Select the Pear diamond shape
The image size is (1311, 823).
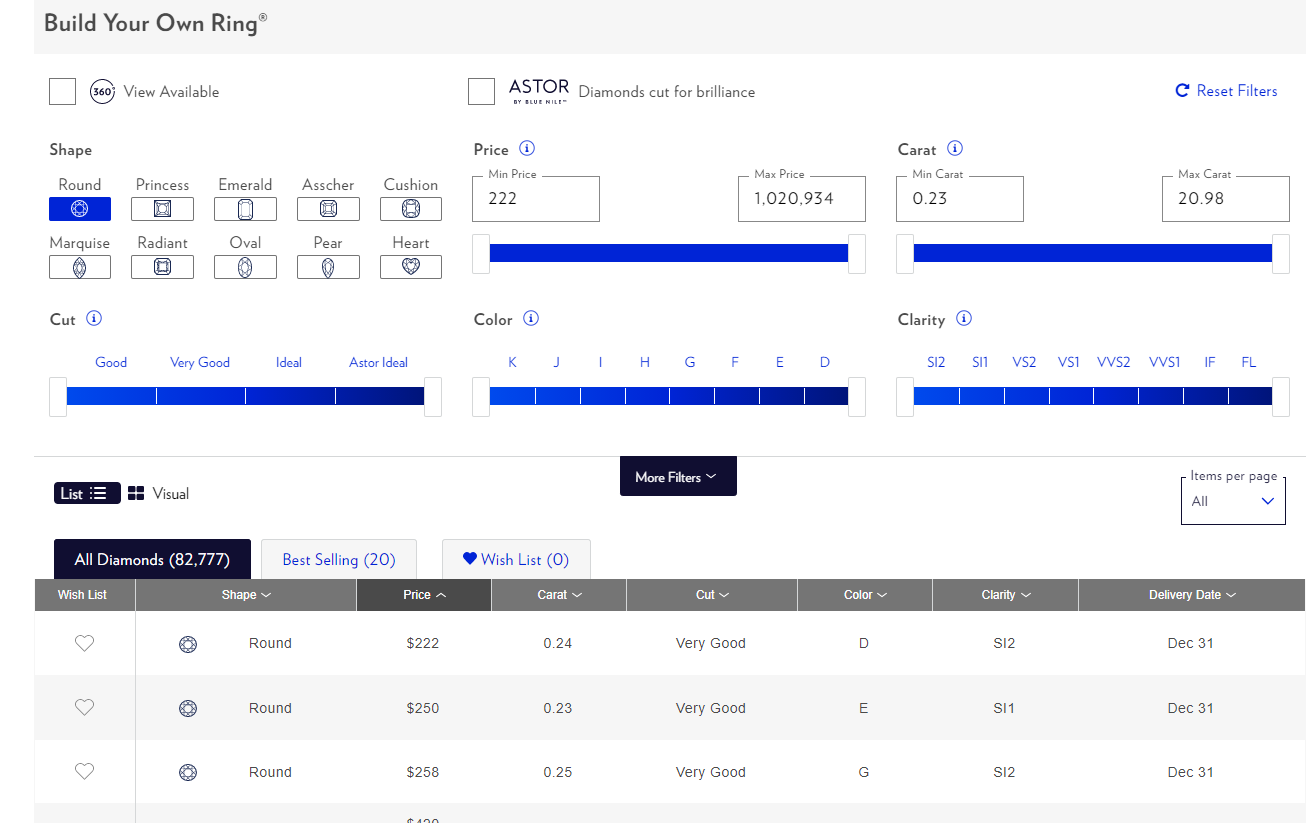click(x=328, y=267)
